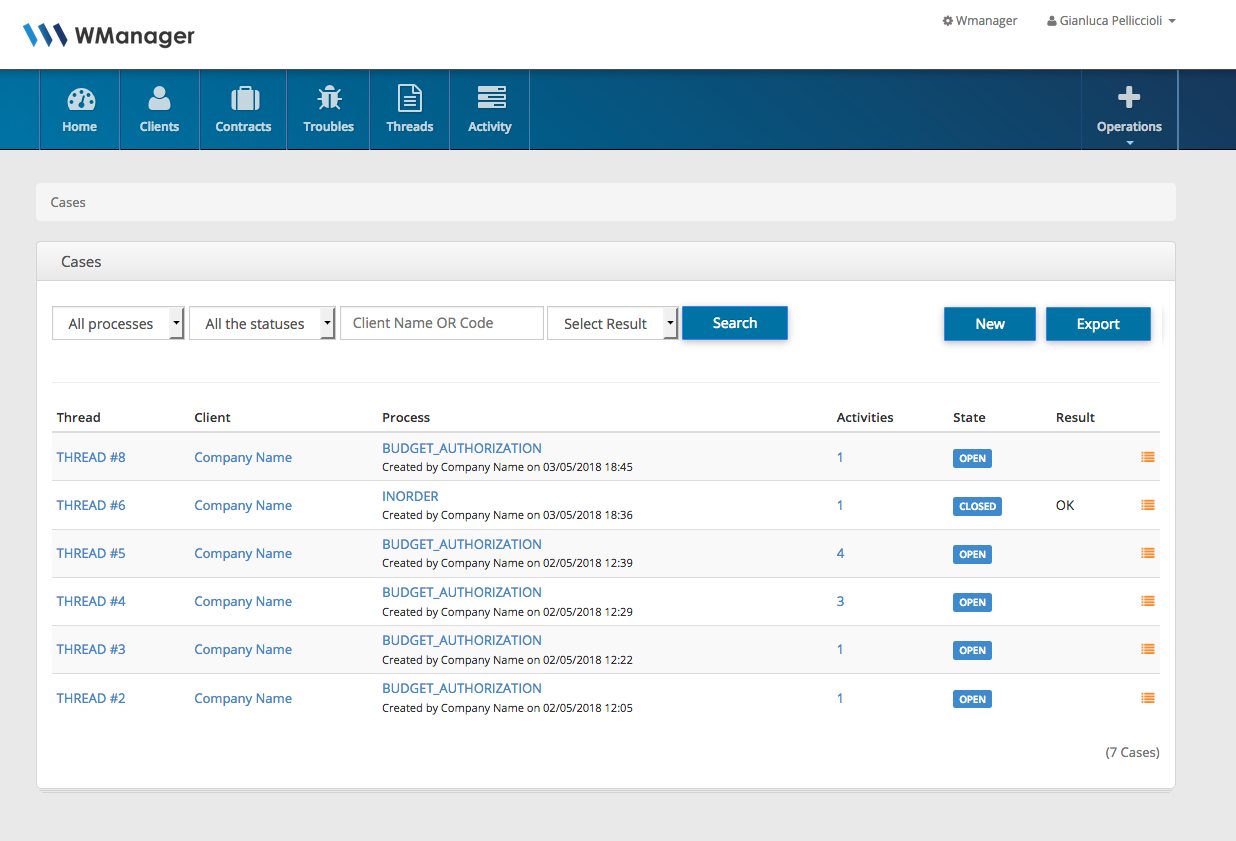Open the Select Result dropdown
Image resolution: width=1236 pixels, height=841 pixels.
click(x=612, y=324)
